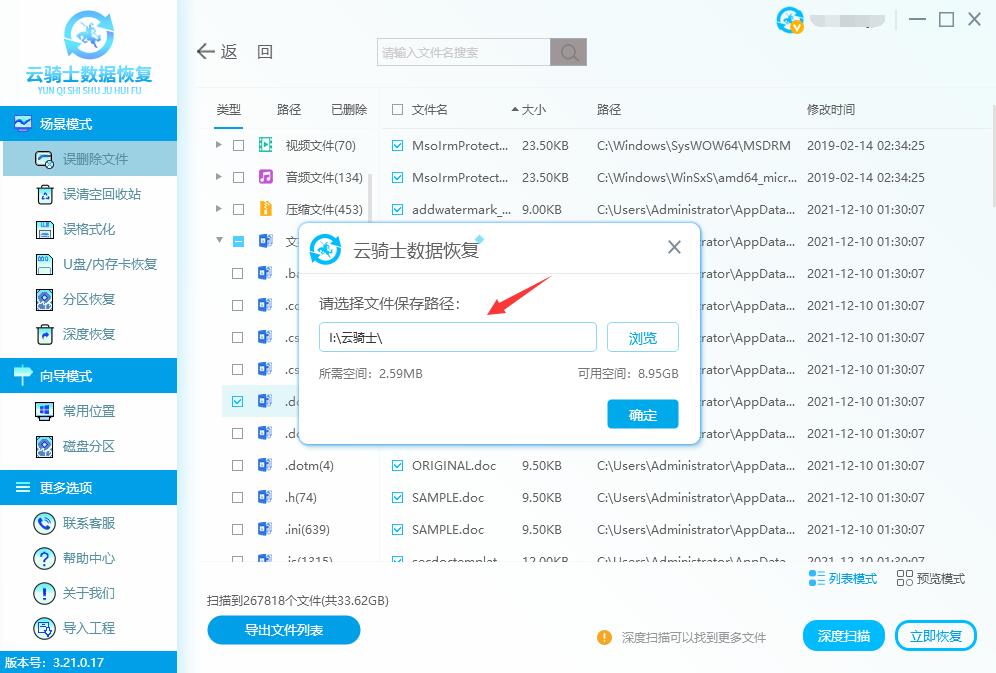Tick the 音频文件(134) checkbox
Screen dimensions: 996x673
(x=238, y=177)
